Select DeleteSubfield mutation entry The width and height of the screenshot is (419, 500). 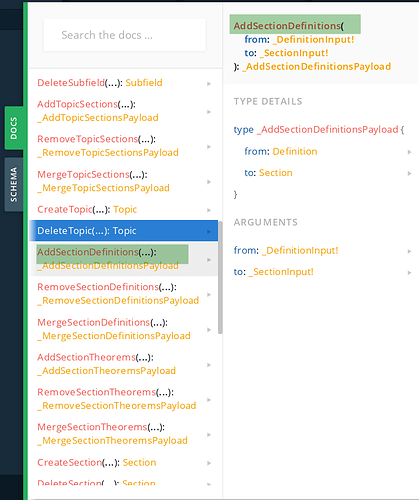(71, 83)
